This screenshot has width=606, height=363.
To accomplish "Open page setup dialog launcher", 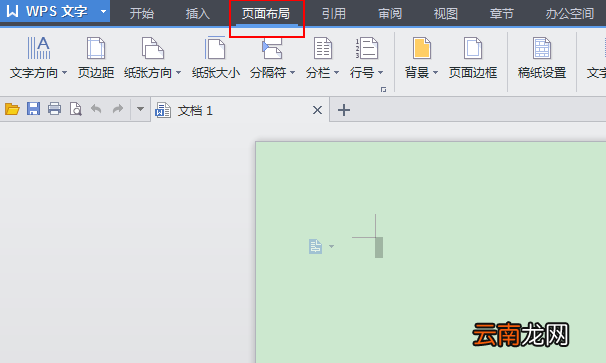I will (x=383, y=90).
